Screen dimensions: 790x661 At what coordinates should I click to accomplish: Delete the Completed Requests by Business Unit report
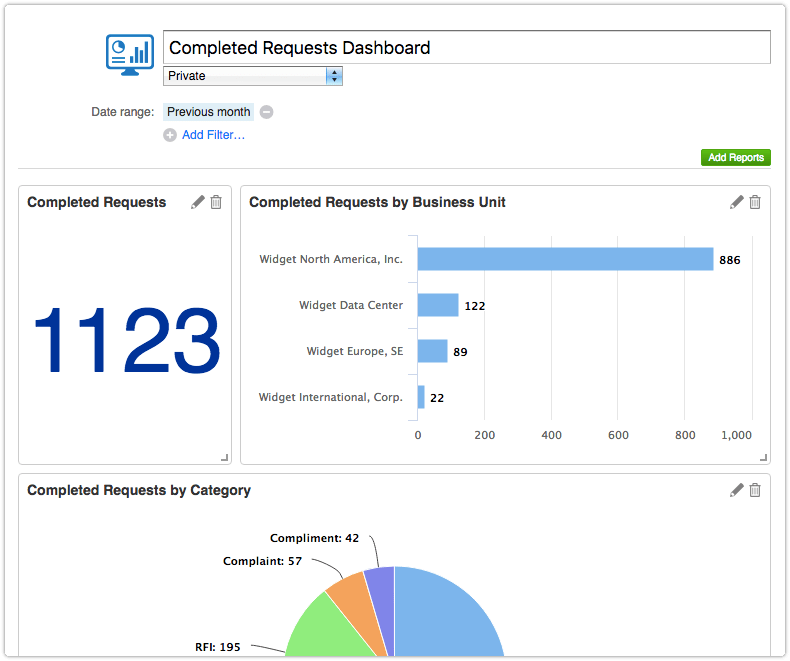[755, 202]
